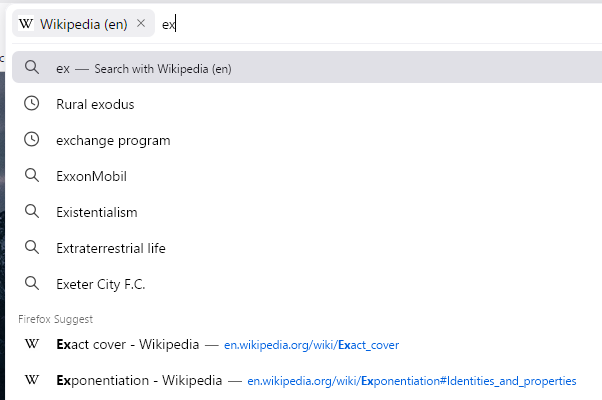Remove the Wikipedia (en) search engine chip
Image resolution: width=602 pixels, height=400 pixels.
[141, 24]
